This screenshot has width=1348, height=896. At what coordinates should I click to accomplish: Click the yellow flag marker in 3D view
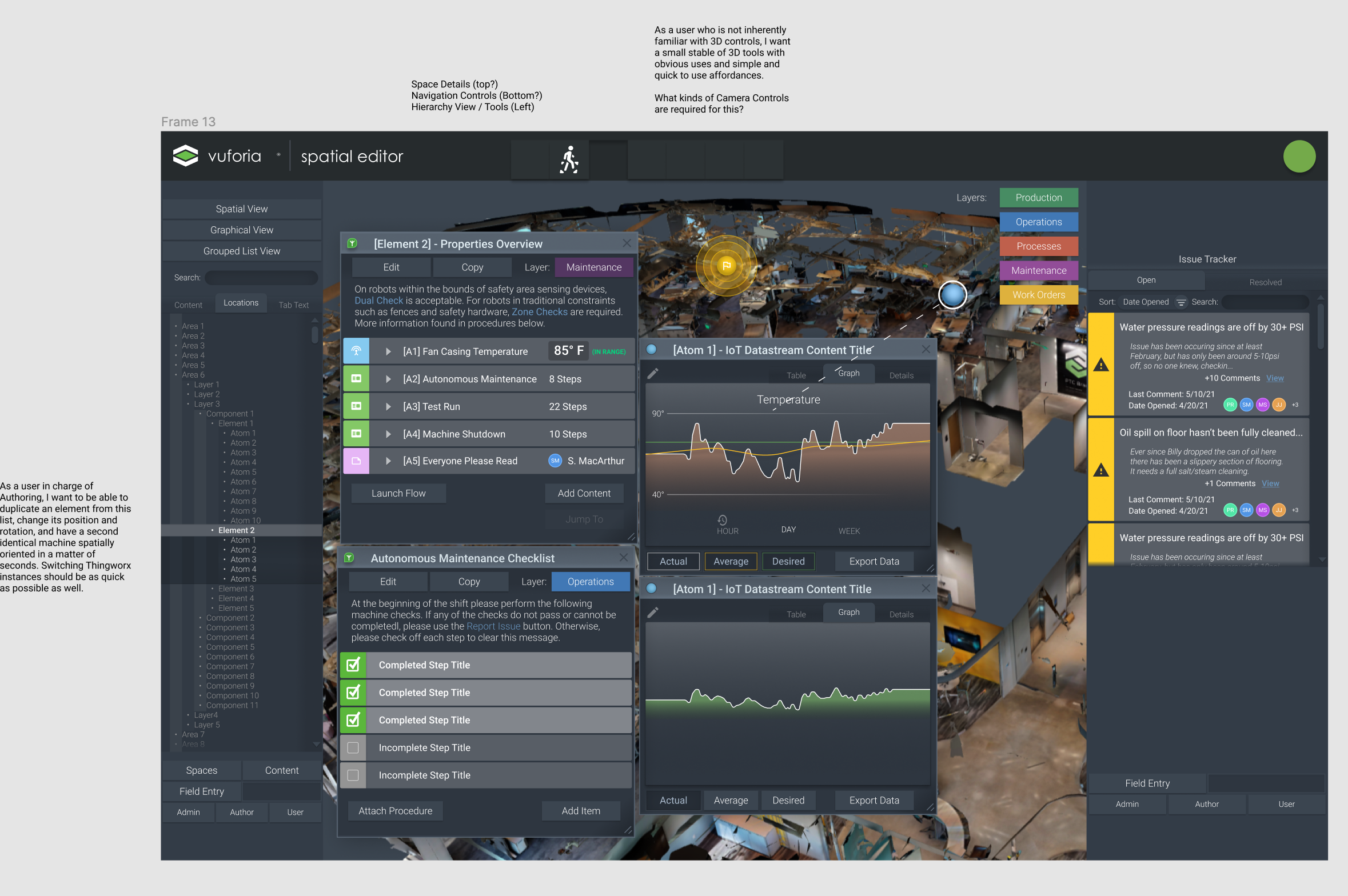(x=727, y=266)
